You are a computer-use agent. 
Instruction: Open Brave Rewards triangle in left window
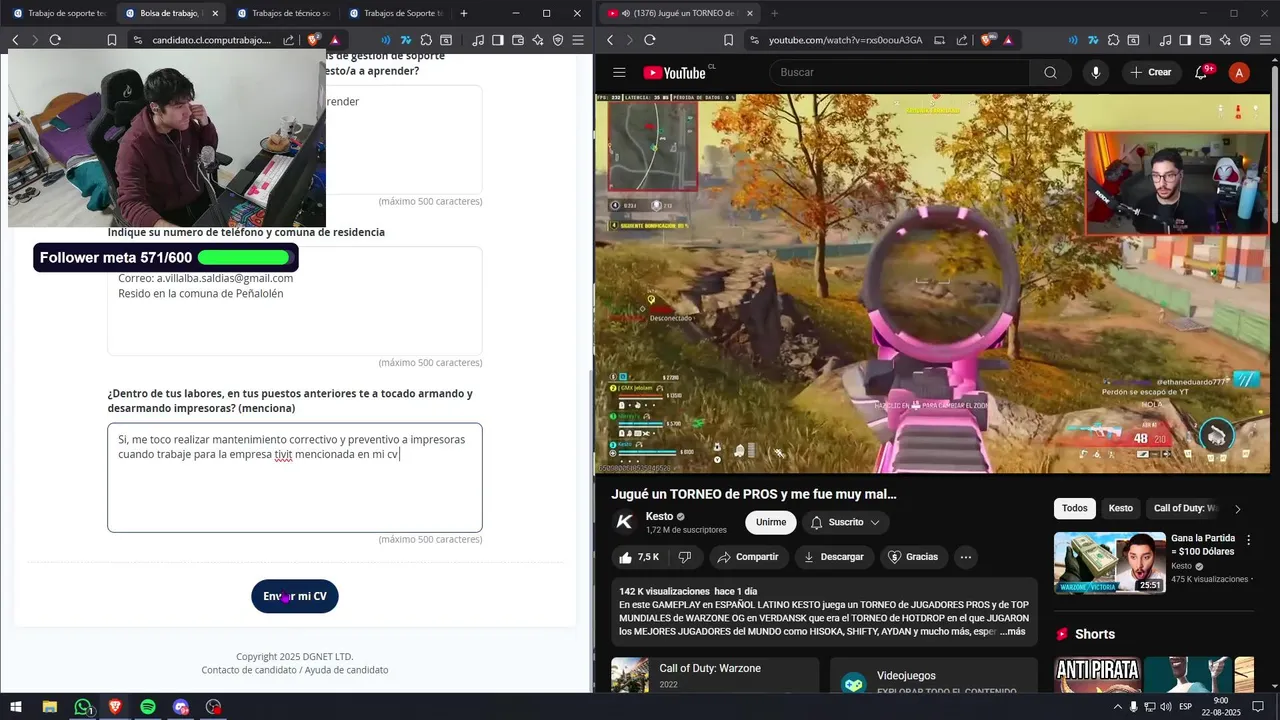click(x=335, y=40)
